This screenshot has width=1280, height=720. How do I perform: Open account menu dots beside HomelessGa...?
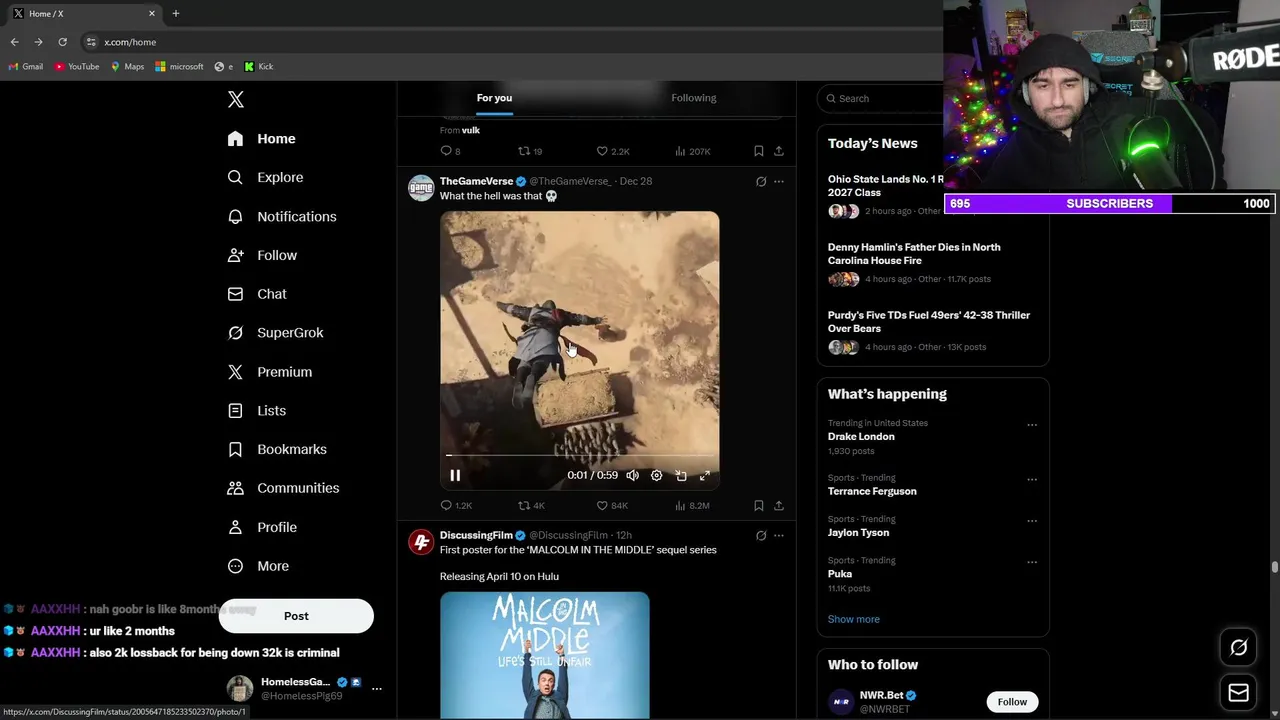click(x=377, y=689)
